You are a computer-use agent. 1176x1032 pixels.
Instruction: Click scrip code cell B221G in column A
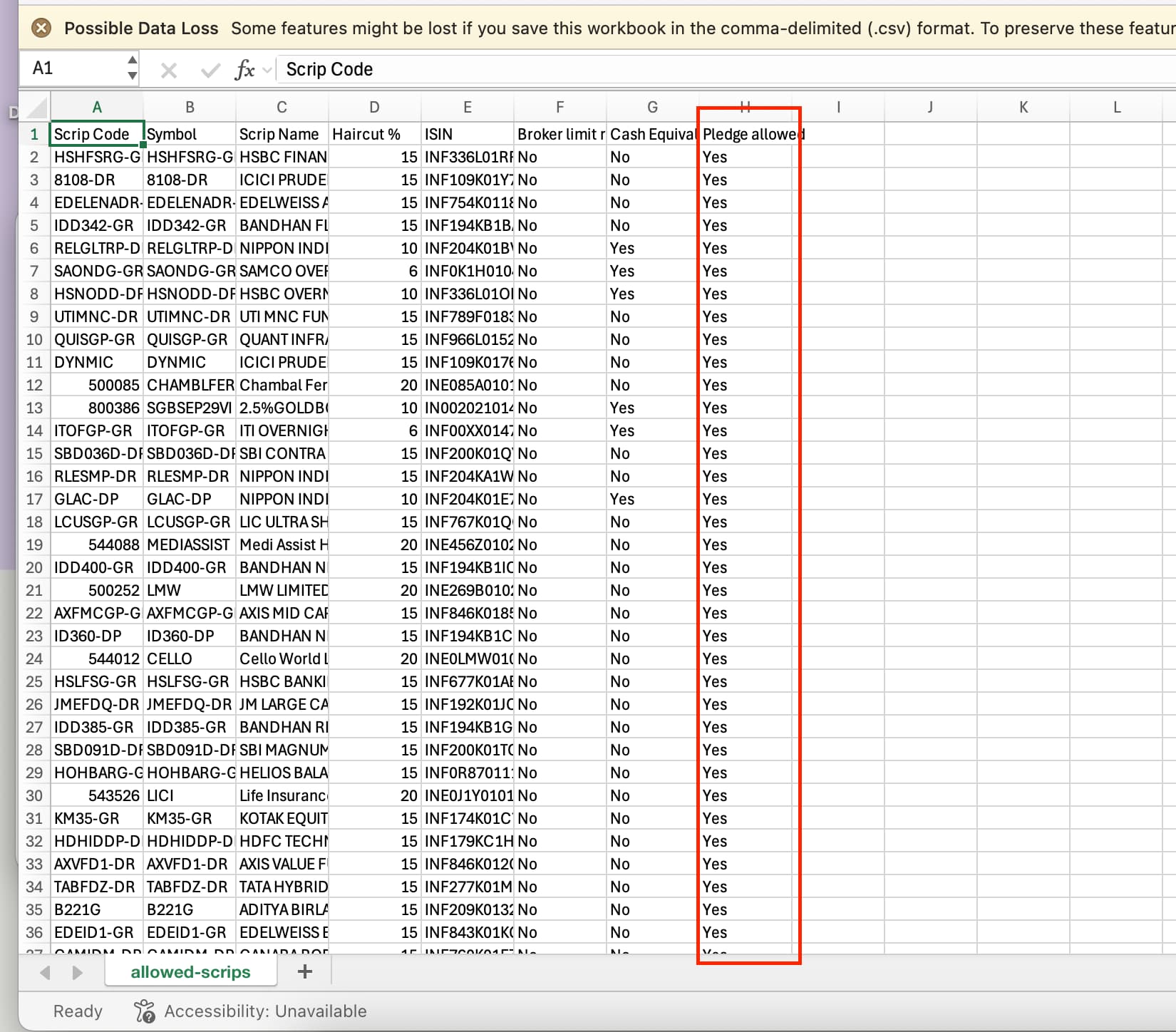pyautogui.click(x=97, y=909)
